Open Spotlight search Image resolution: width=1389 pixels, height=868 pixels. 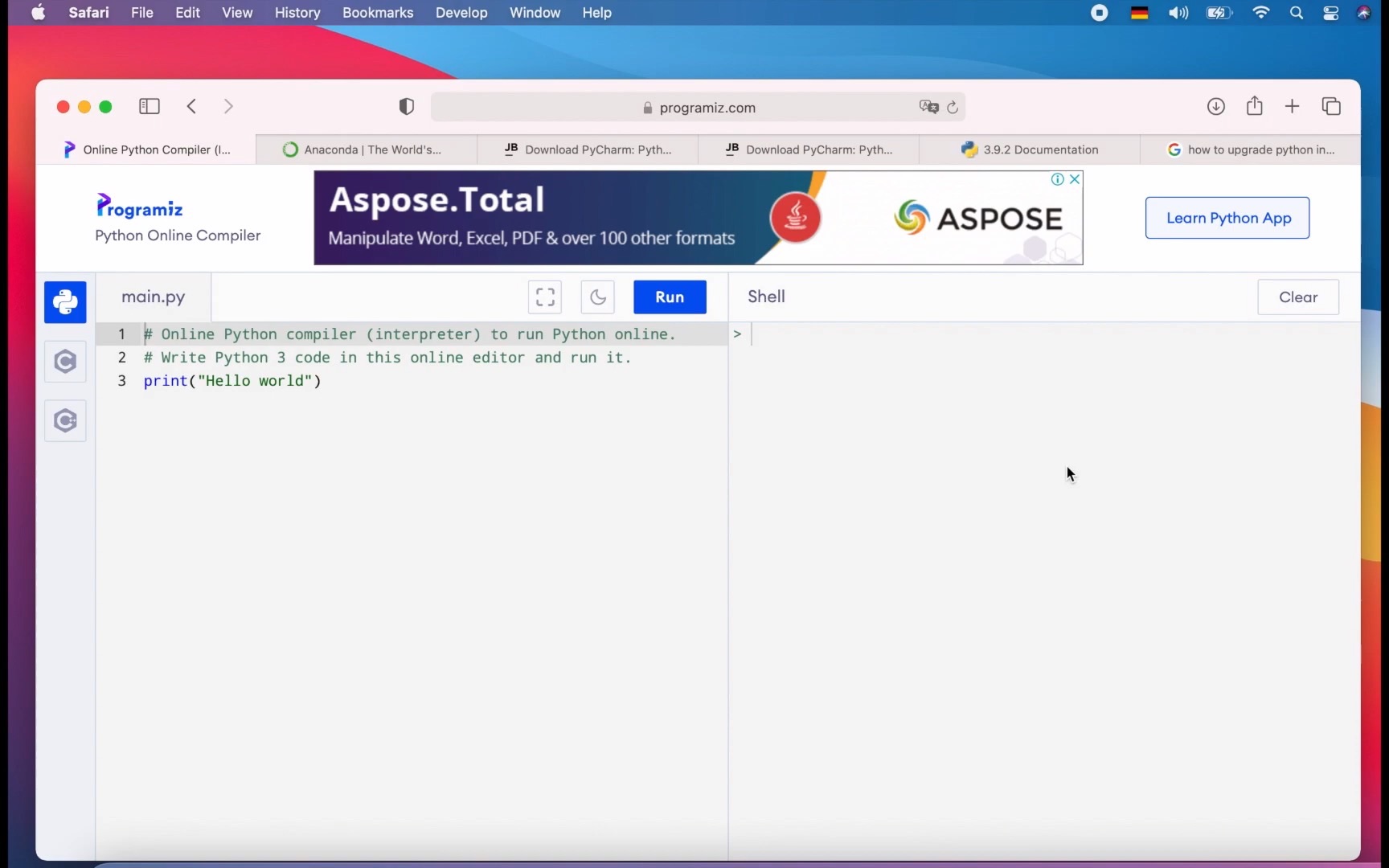coord(1297,13)
